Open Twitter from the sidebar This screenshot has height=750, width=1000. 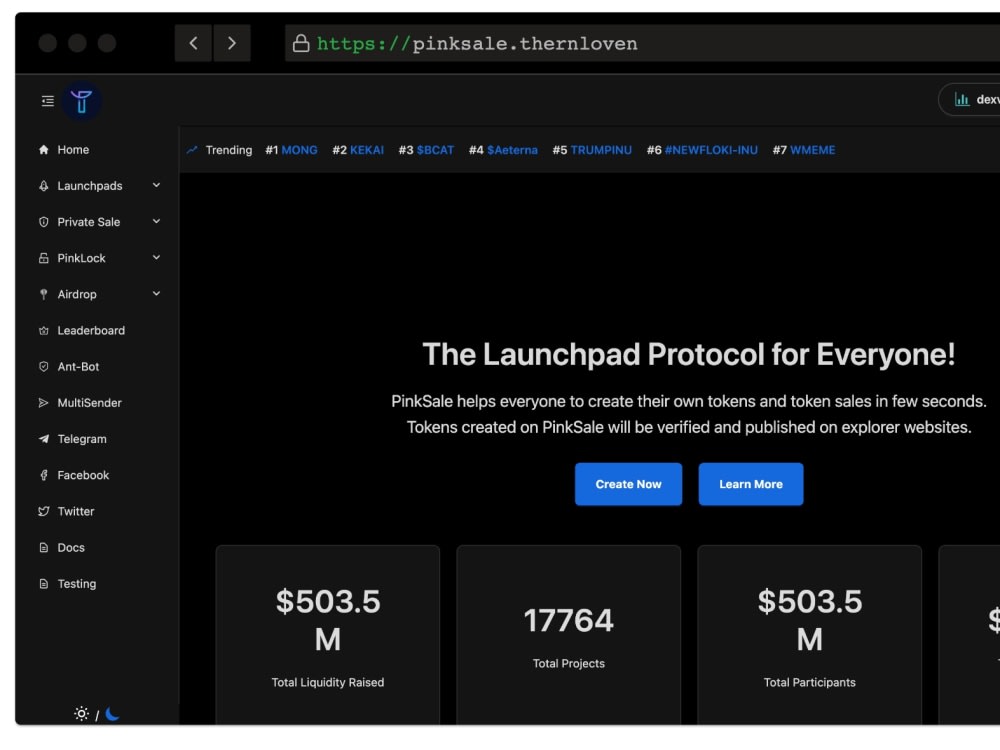pos(42,511)
